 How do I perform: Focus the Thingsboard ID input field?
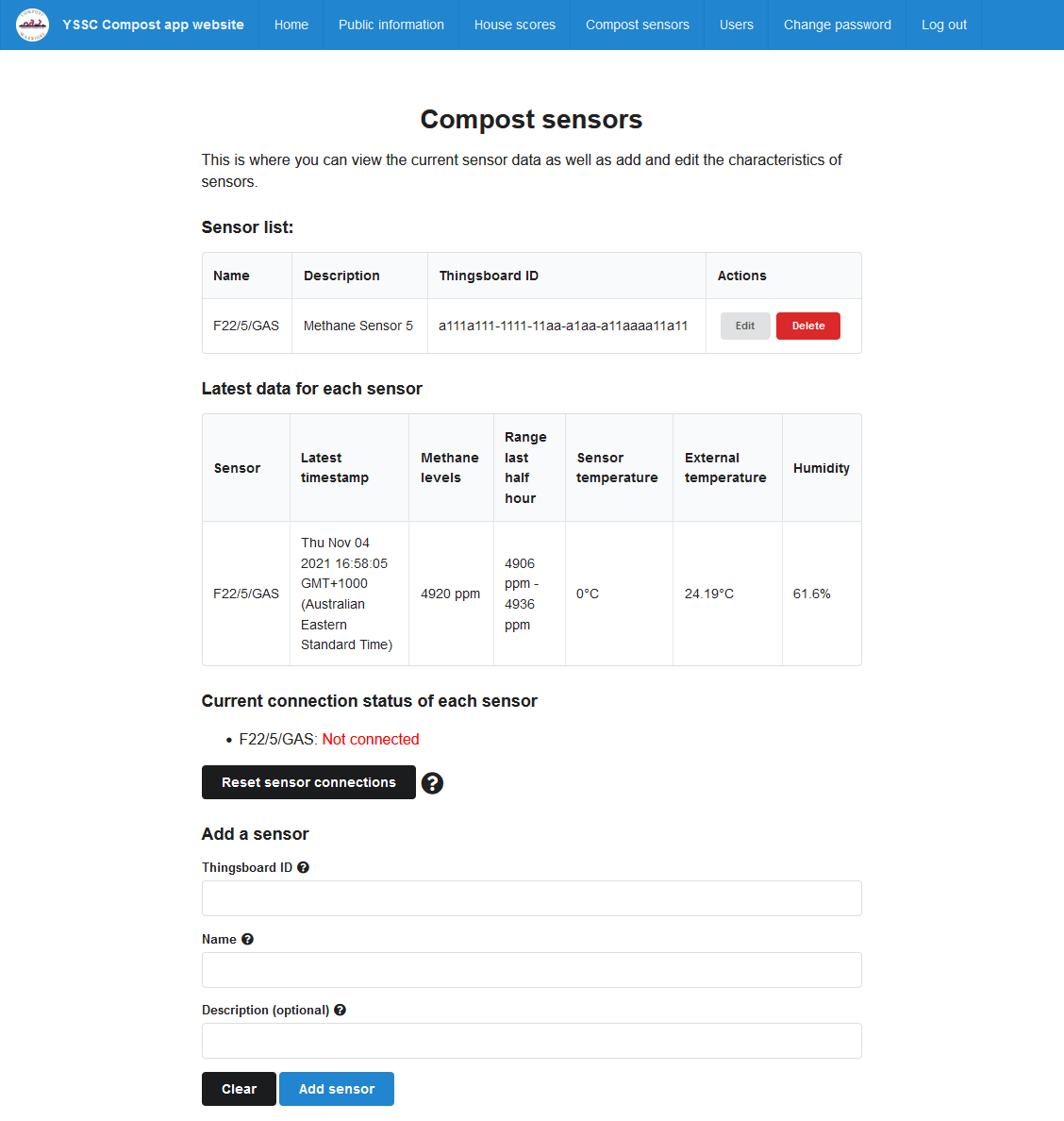[x=531, y=898]
